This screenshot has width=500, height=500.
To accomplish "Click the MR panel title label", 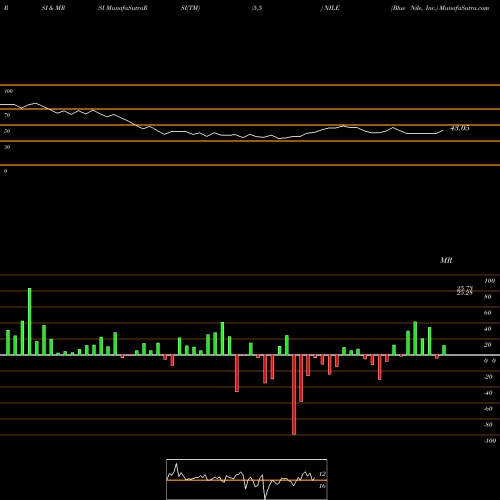I will (x=446, y=260).
